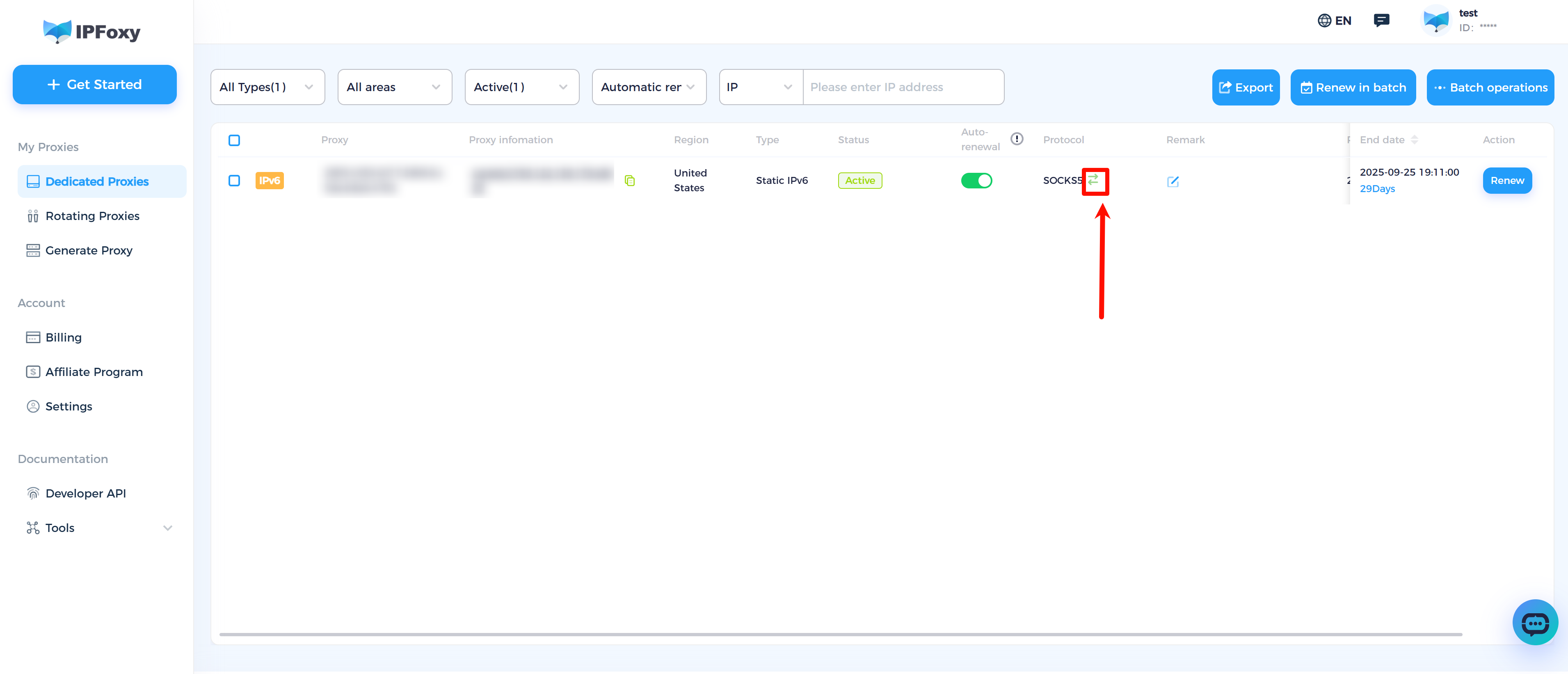Click the Developer API fingerprint icon
The width and height of the screenshot is (1568, 674).
[x=33, y=493]
